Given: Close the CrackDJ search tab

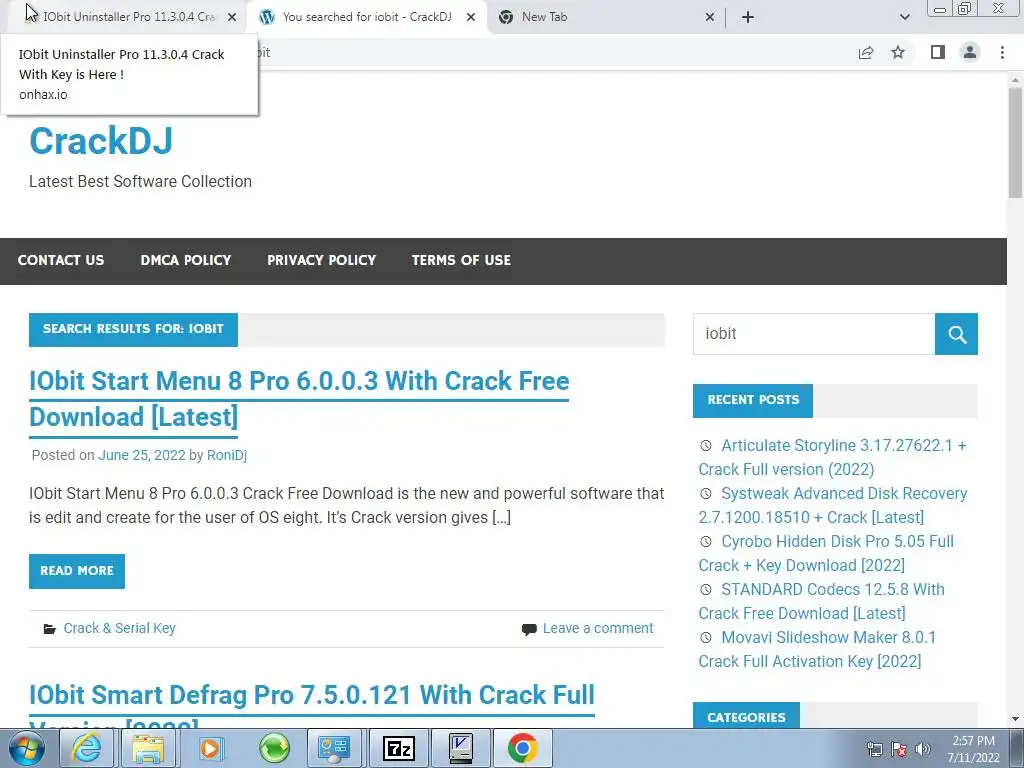Looking at the screenshot, I should pyautogui.click(x=471, y=18).
